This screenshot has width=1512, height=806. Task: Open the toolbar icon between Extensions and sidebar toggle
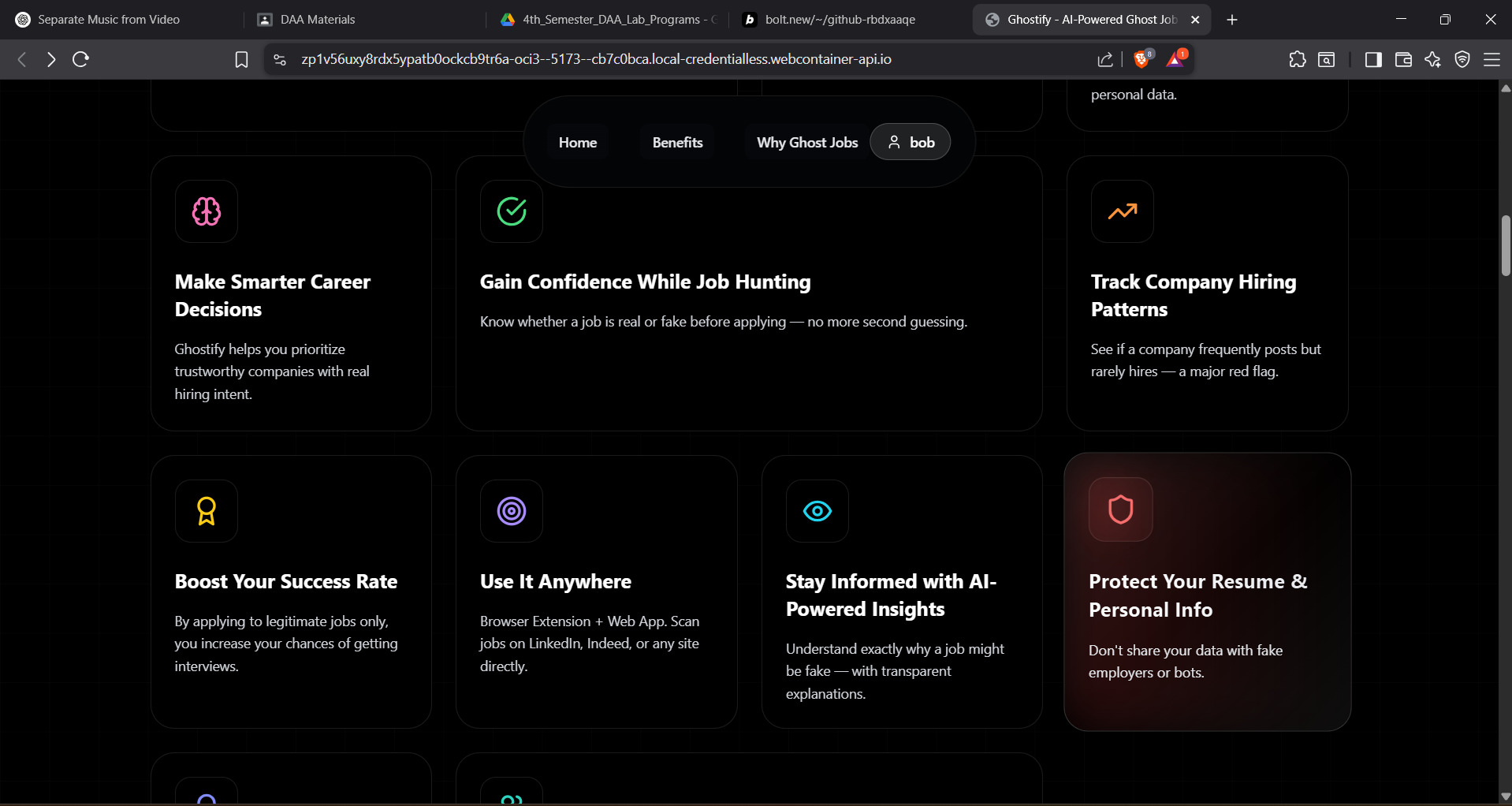click(1327, 59)
